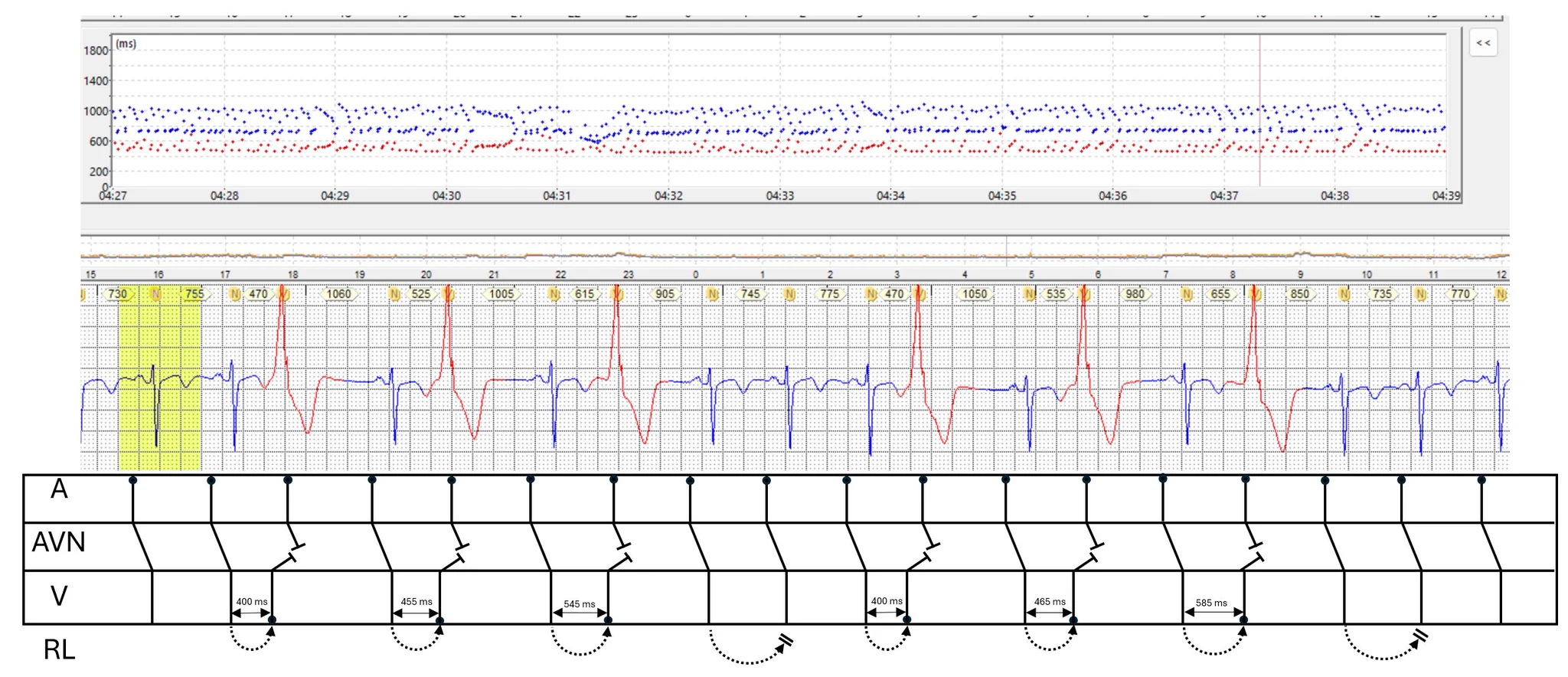Select the 535 RR interval label
Image resolution: width=1568 pixels, height=677 pixels.
[1056, 294]
